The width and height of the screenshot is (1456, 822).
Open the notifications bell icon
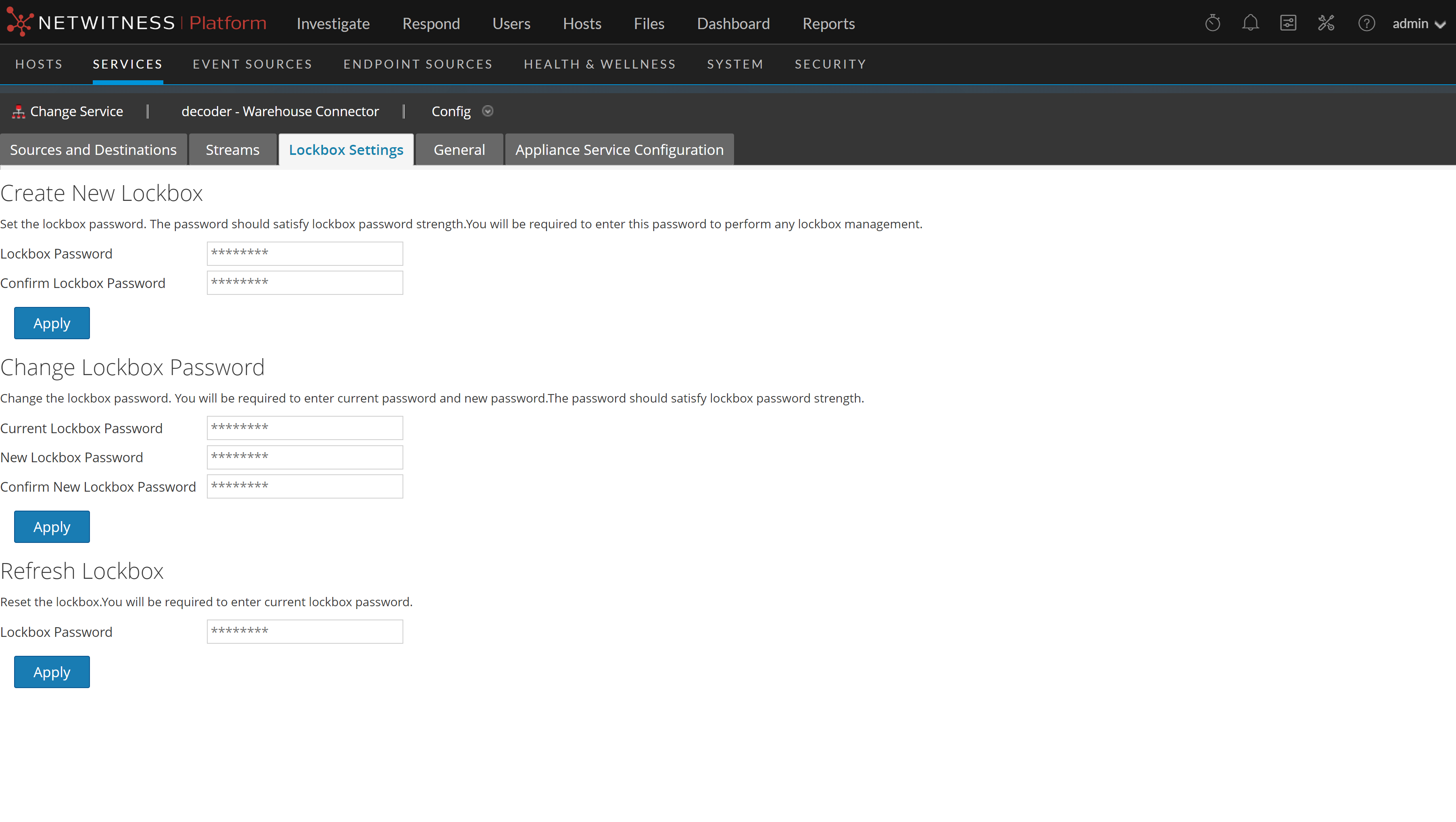[1250, 23]
